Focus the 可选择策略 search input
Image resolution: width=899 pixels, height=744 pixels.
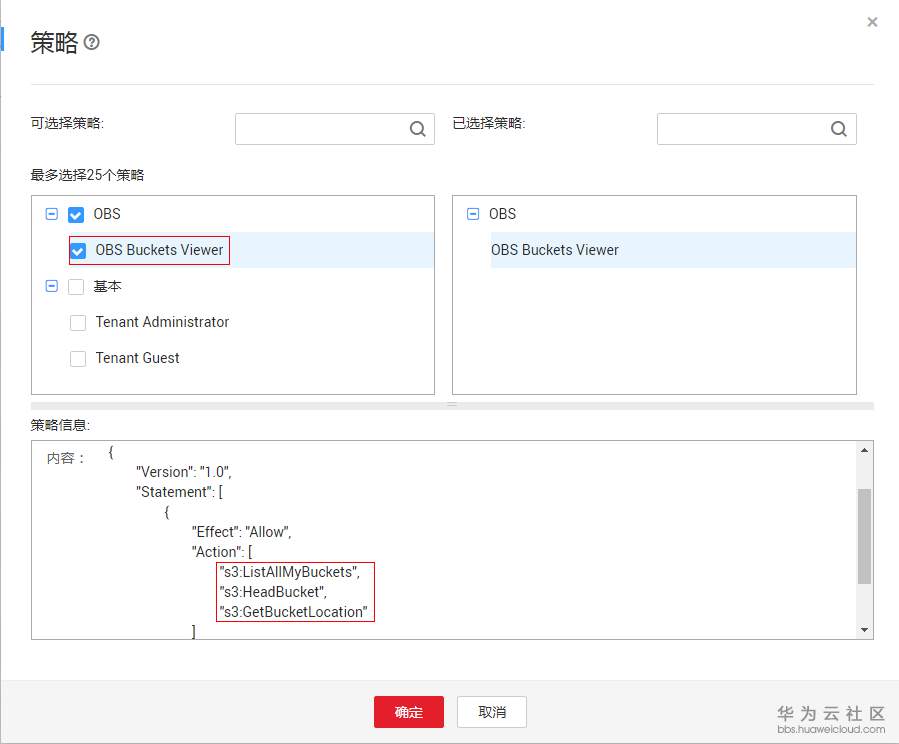pyautogui.click(x=335, y=129)
